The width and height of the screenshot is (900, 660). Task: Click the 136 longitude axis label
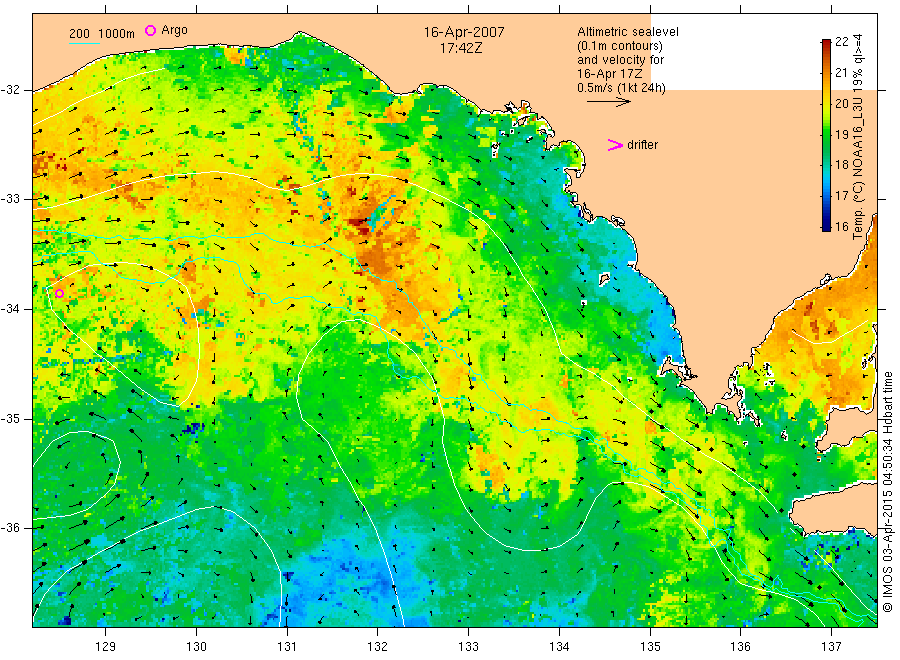click(x=740, y=647)
